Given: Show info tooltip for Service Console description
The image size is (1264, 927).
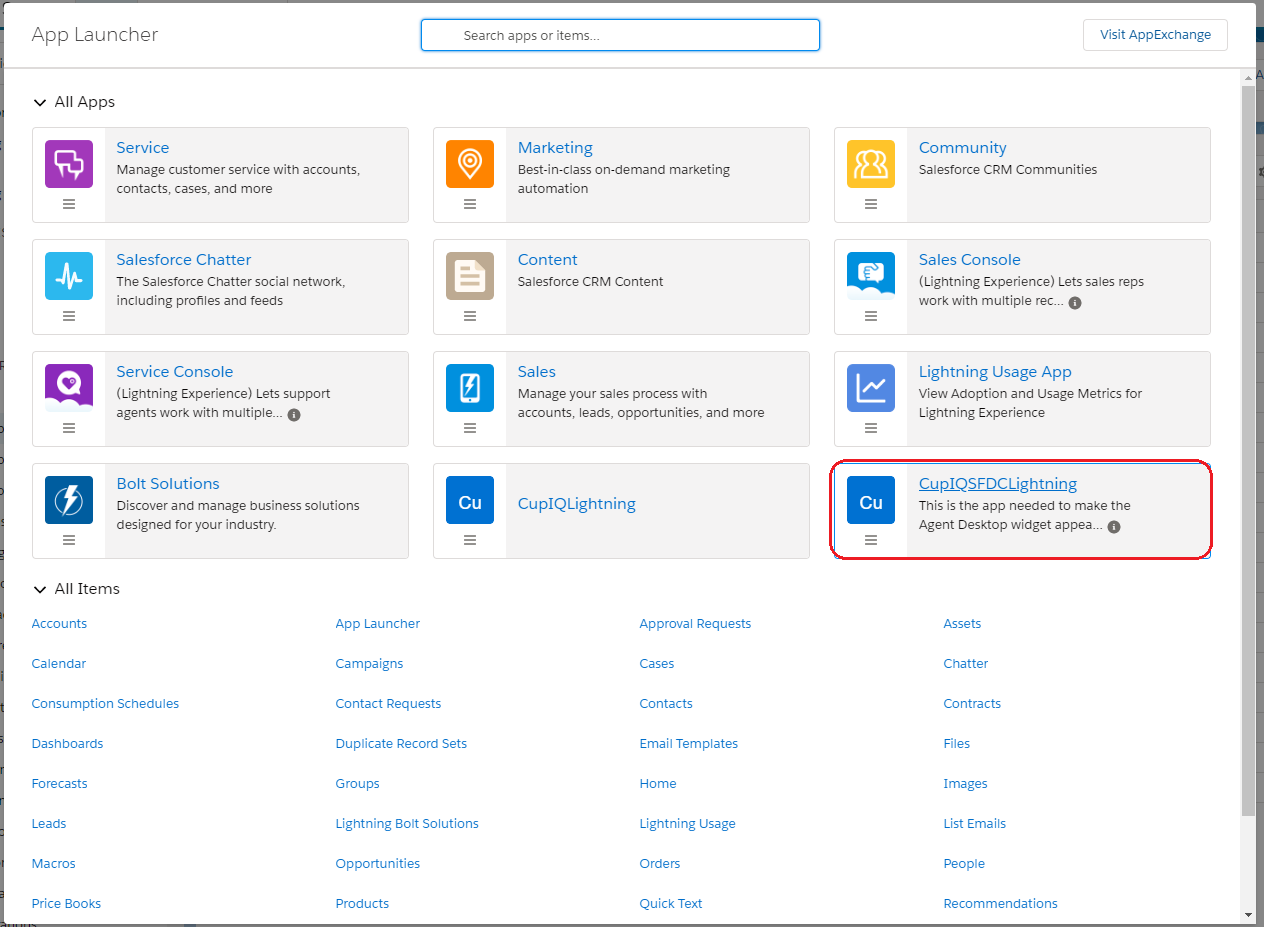Looking at the screenshot, I should [294, 414].
